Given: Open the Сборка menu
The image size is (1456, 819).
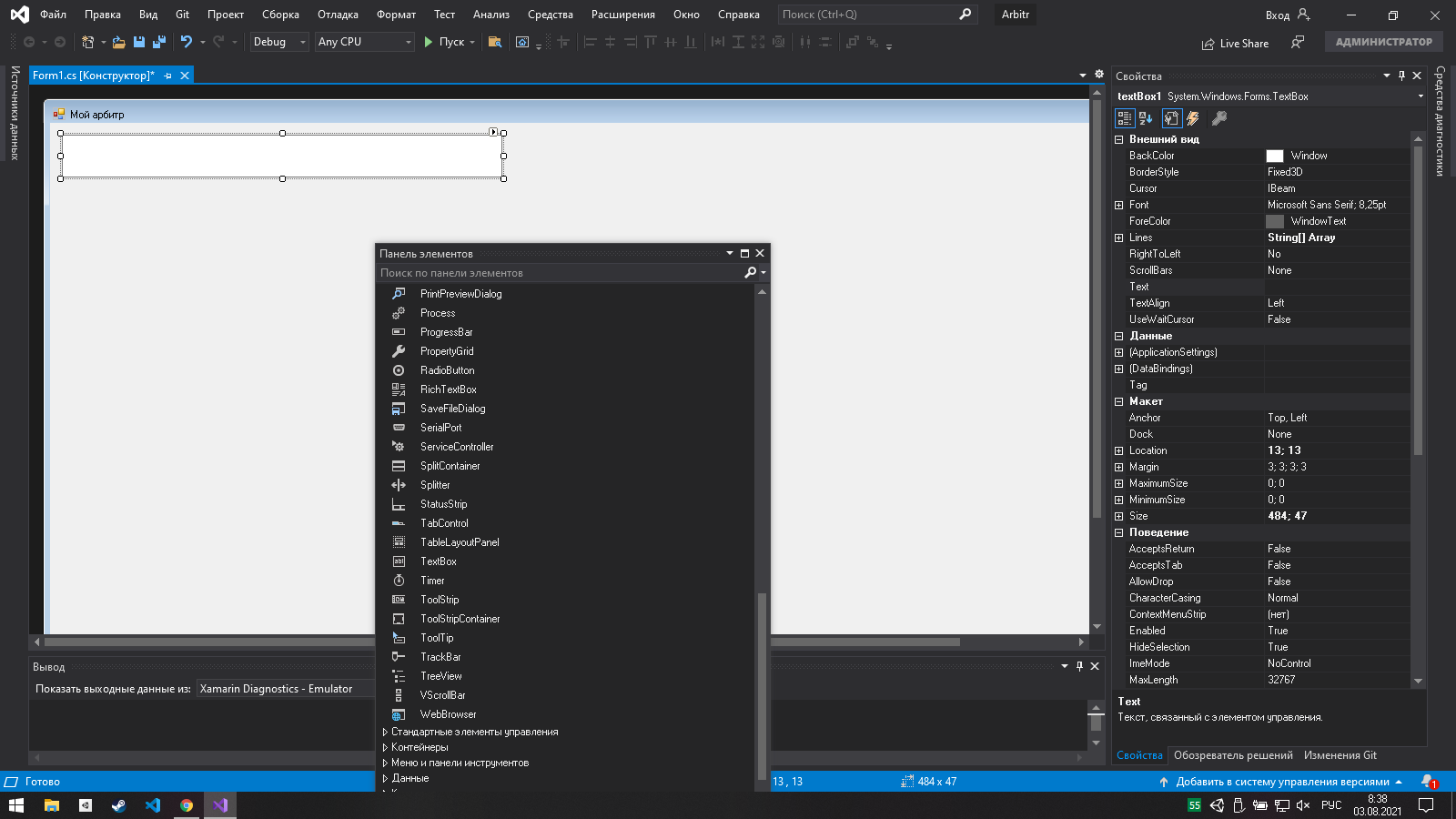Looking at the screenshot, I should (x=280, y=15).
